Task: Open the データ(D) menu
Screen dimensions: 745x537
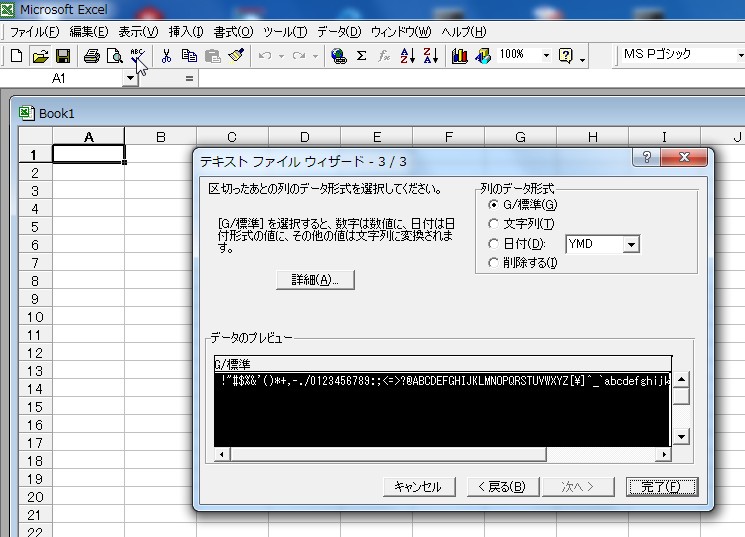Action: click(x=339, y=32)
